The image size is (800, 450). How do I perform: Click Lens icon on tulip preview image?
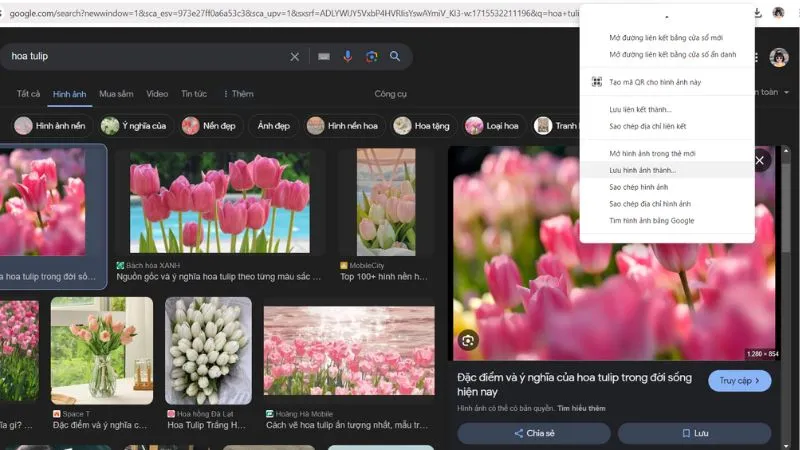click(467, 341)
